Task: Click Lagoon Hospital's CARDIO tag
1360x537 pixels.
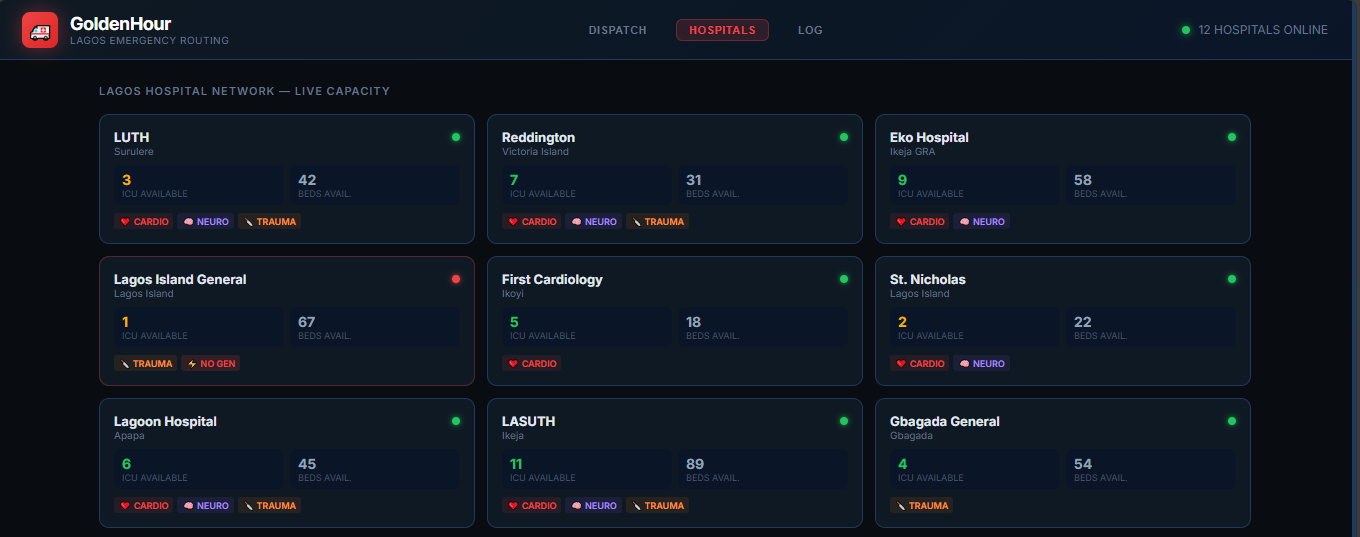Action: pyautogui.click(x=143, y=506)
